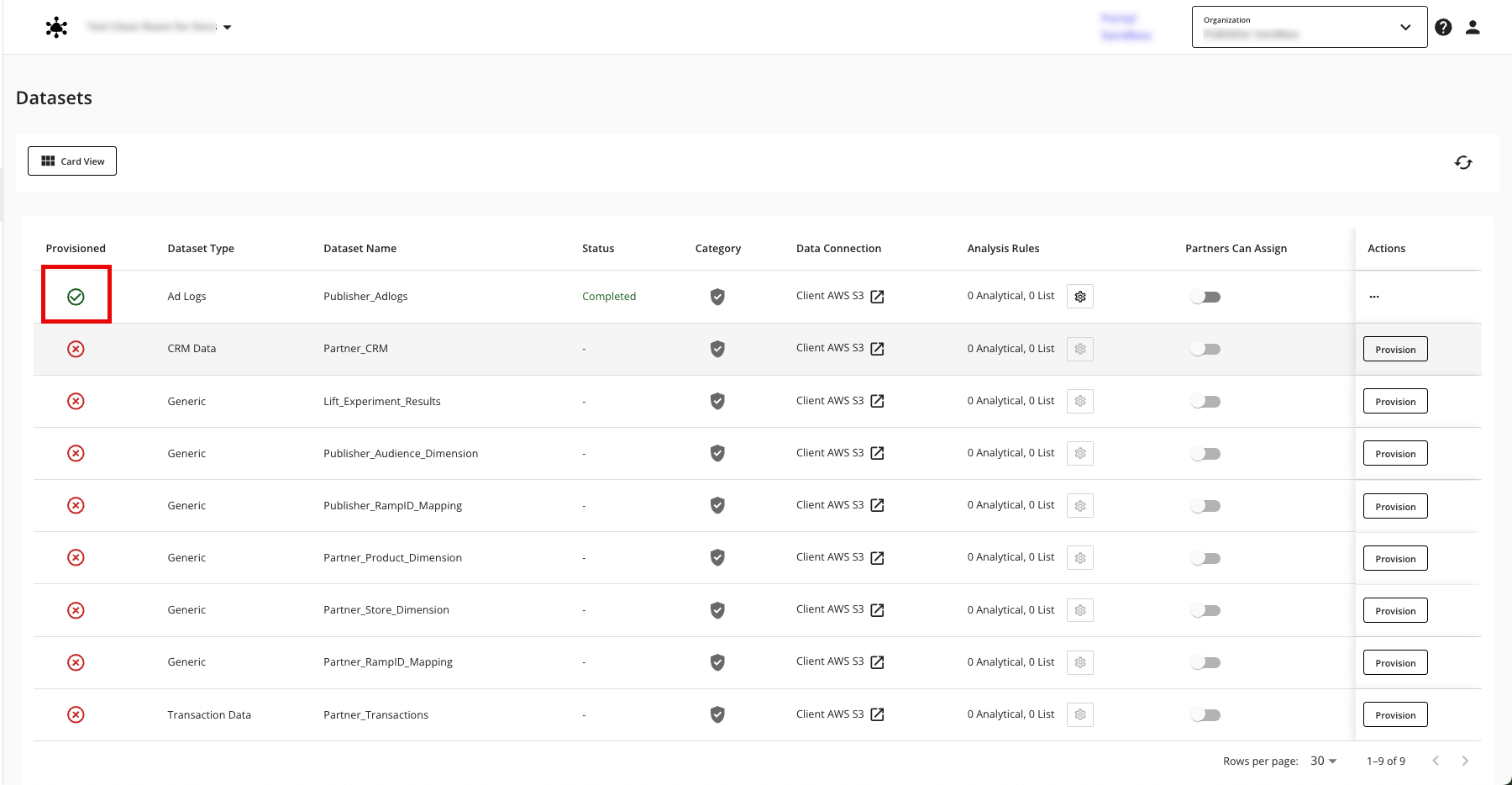
Task: Click the app logo in the header
Action: coord(56,28)
